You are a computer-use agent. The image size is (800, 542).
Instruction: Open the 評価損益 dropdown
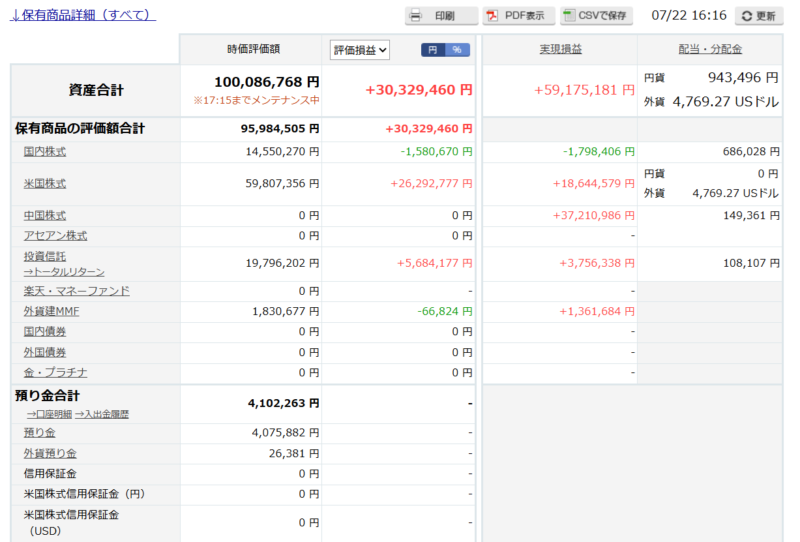360,50
